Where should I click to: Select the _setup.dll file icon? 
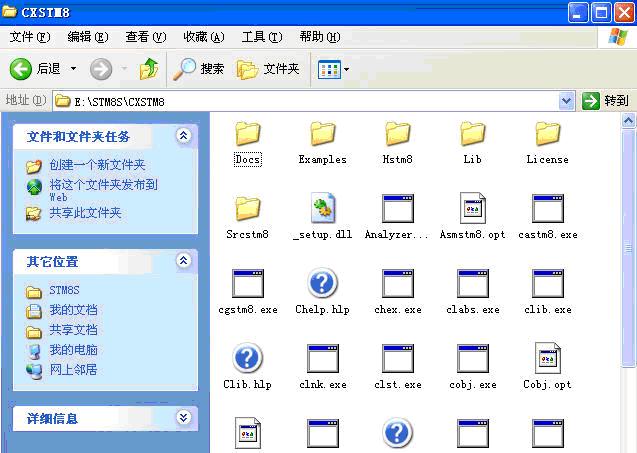(x=323, y=208)
